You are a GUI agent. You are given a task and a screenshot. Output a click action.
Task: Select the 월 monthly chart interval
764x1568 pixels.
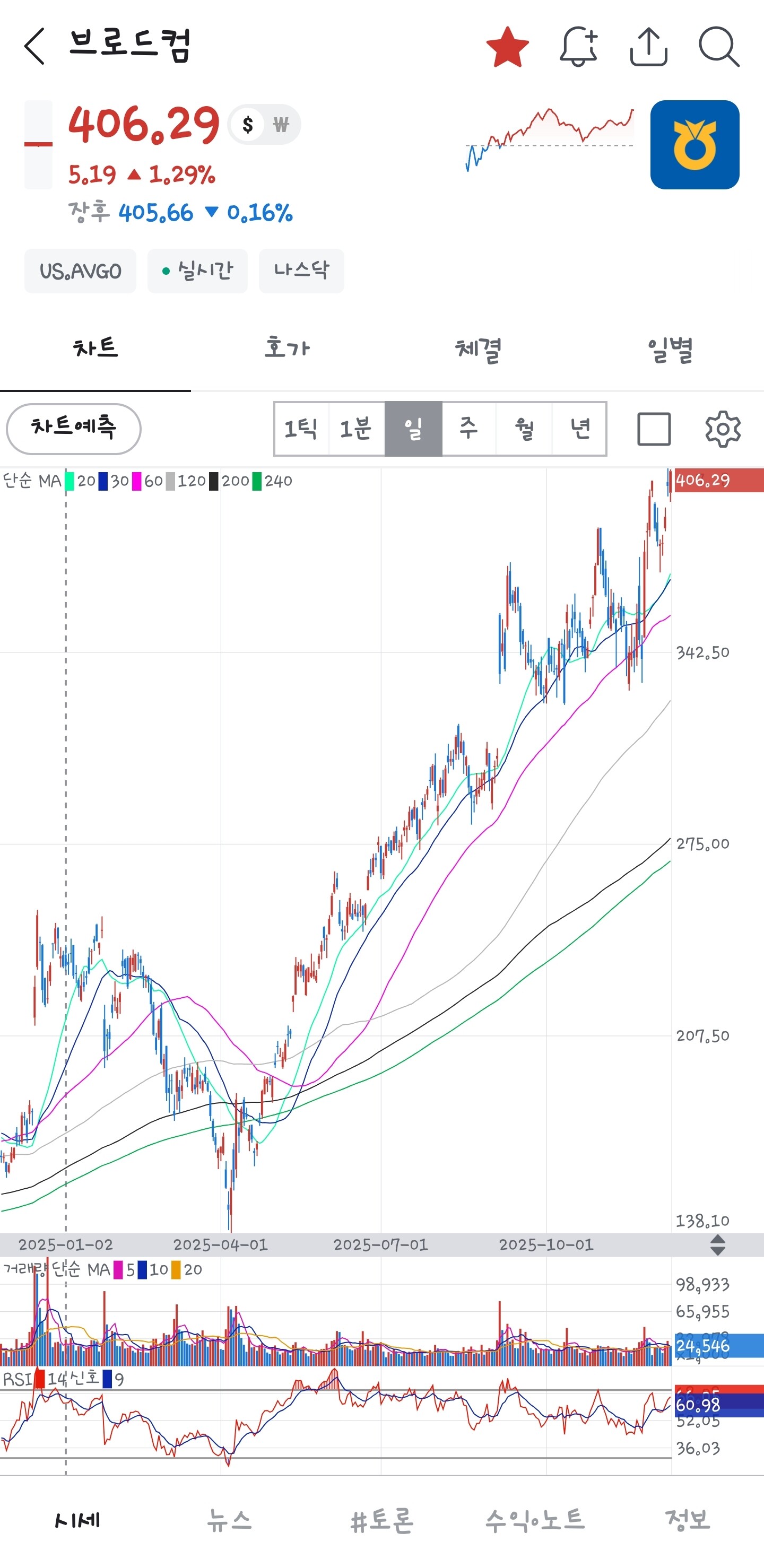[x=524, y=429]
